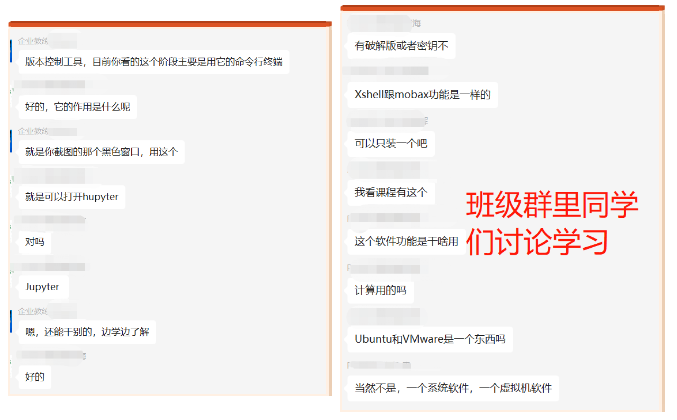
Task: Click the sender tag above '嗯，还能干别的' message
Action: [x=33, y=312]
